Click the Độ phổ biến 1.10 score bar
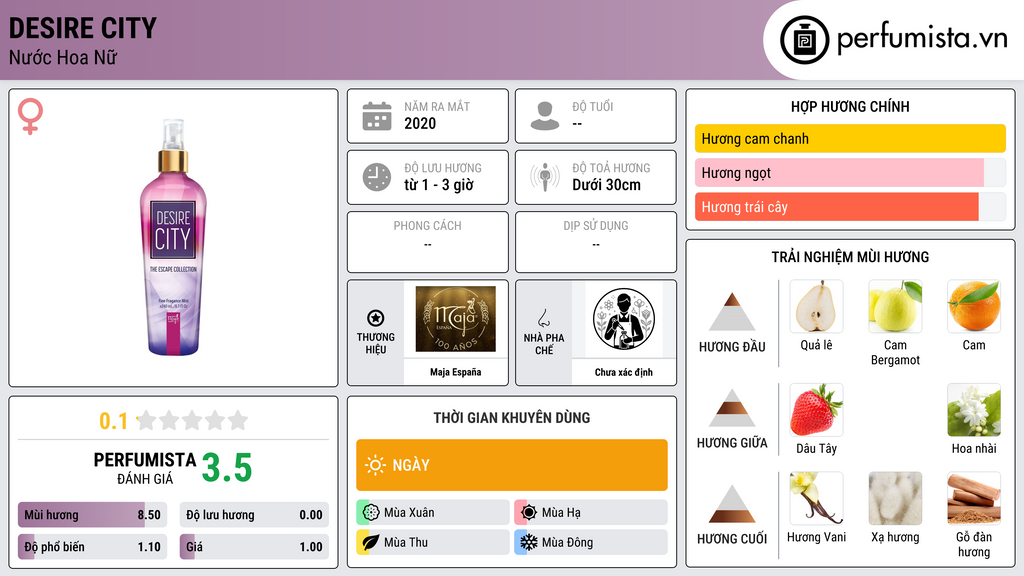The width and height of the screenshot is (1024, 576). click(x=92, y=547)
